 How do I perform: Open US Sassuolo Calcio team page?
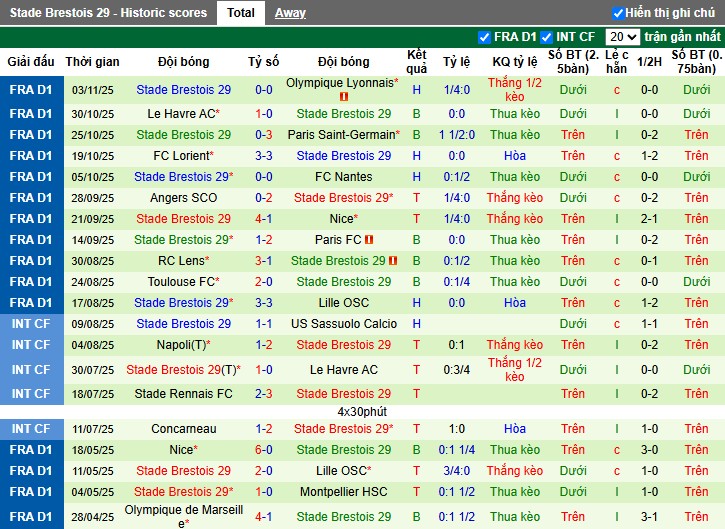click(x=343, y=324)
